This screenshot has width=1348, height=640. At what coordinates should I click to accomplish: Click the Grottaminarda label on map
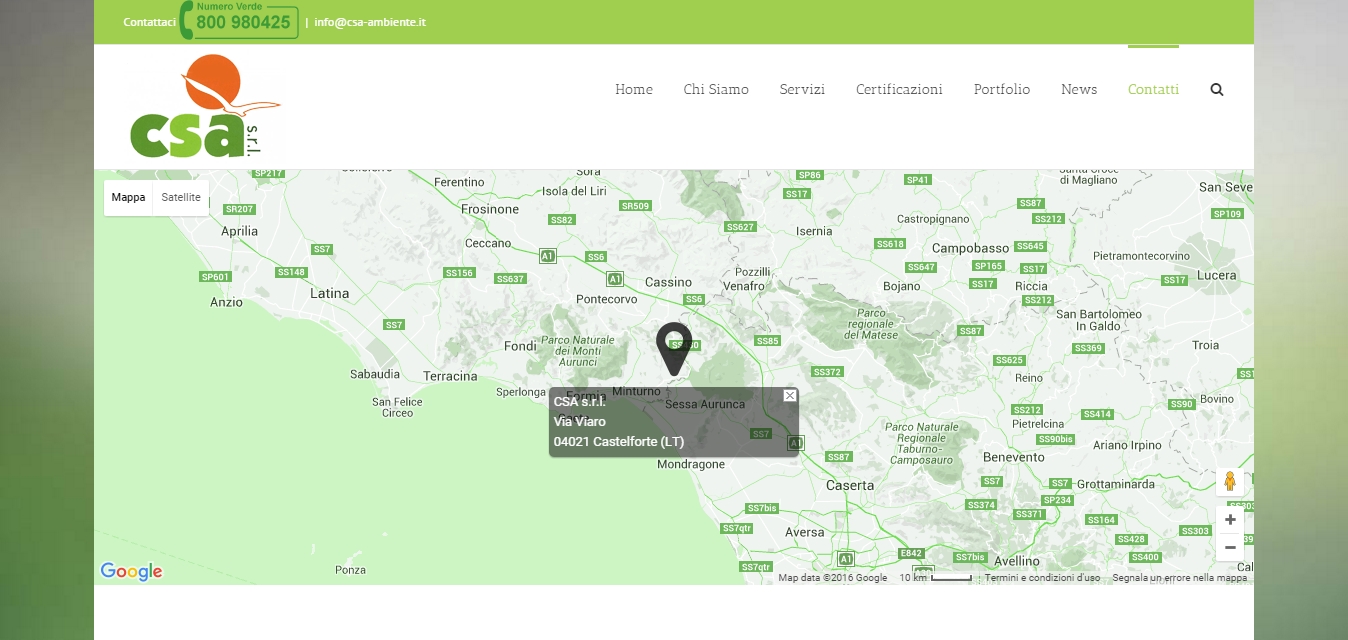point(1115,484)
